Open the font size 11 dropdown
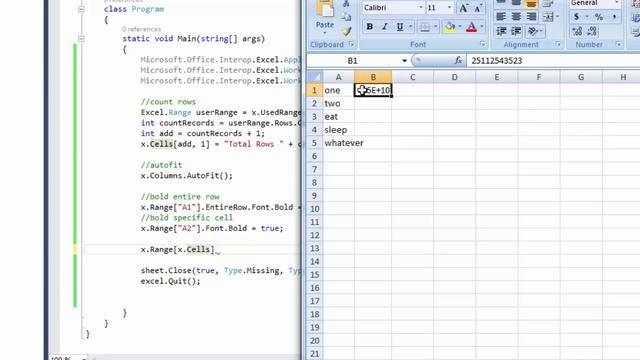Screen dimensions: 640x360 (x=449, y=8)
